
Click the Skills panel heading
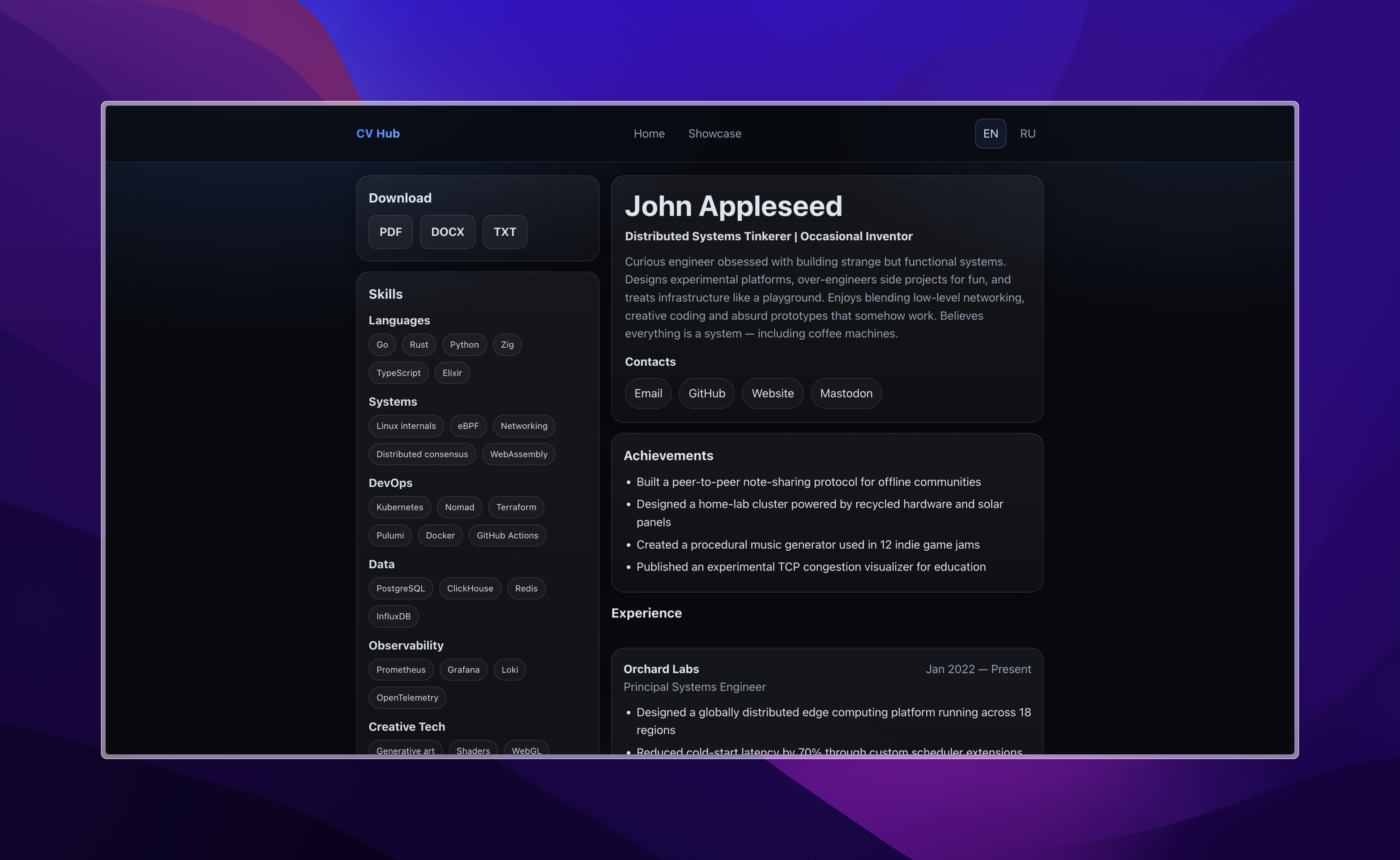[385, 295]
